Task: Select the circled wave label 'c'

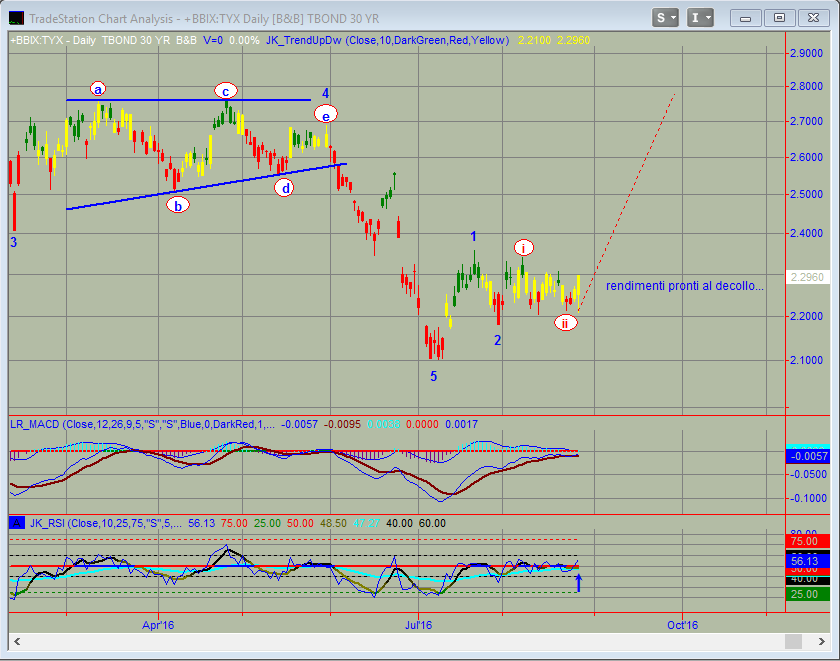Action: (x=226, y=91)
